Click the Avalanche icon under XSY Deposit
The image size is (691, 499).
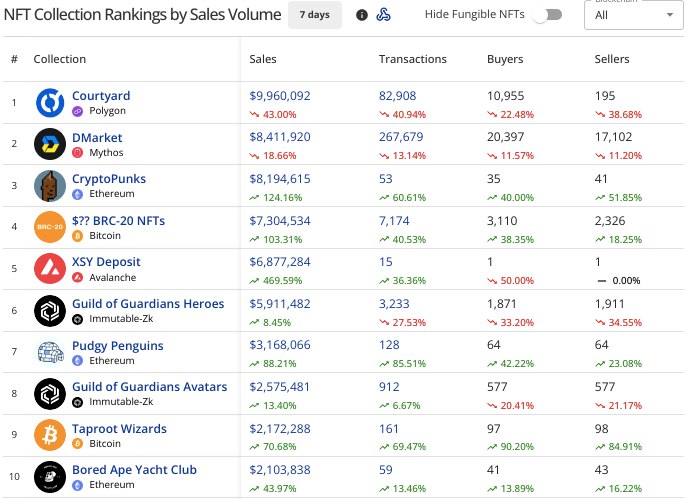pyautogui.click(x=78, y=278)
